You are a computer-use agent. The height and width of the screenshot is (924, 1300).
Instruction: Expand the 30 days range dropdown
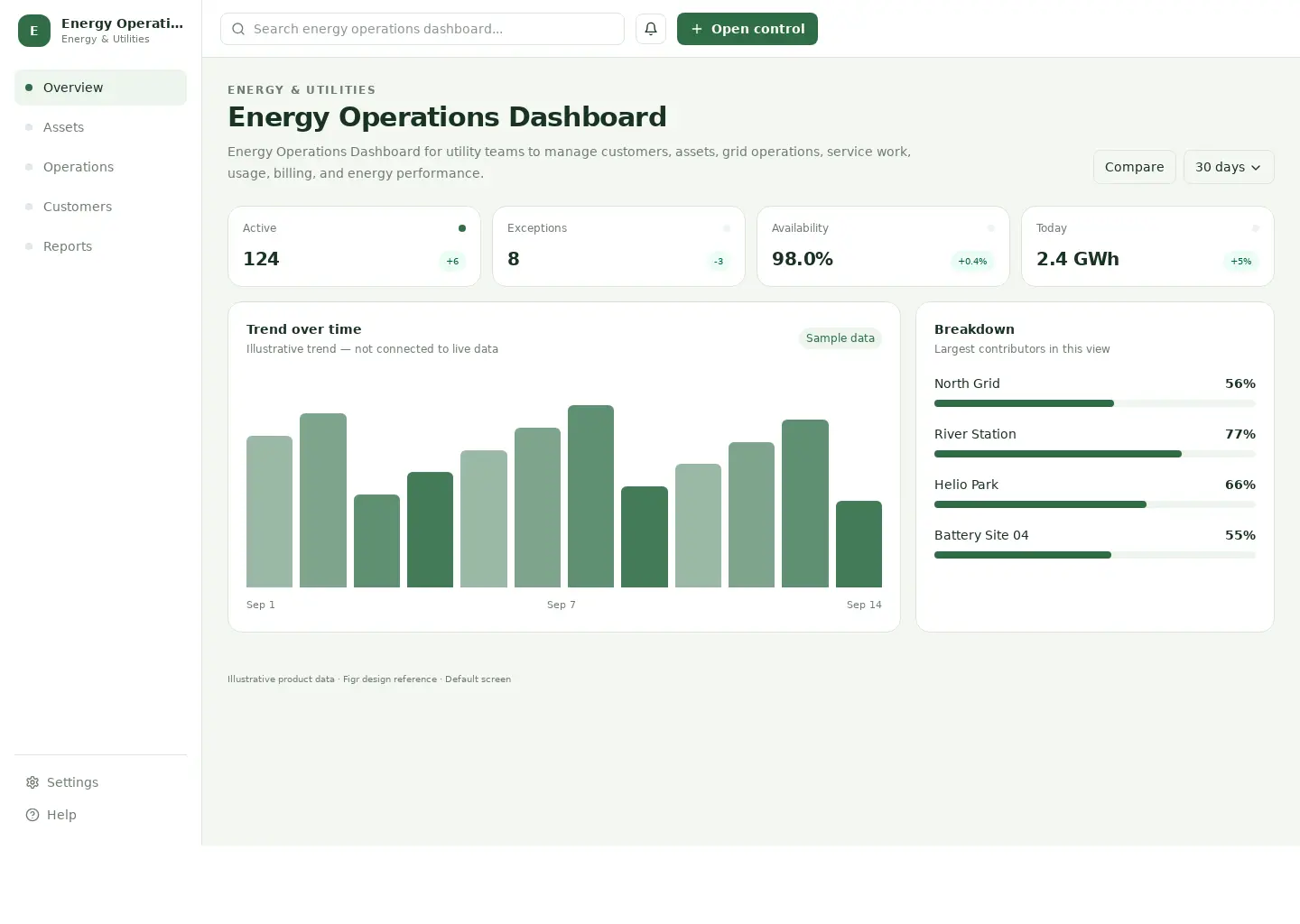1229,167
